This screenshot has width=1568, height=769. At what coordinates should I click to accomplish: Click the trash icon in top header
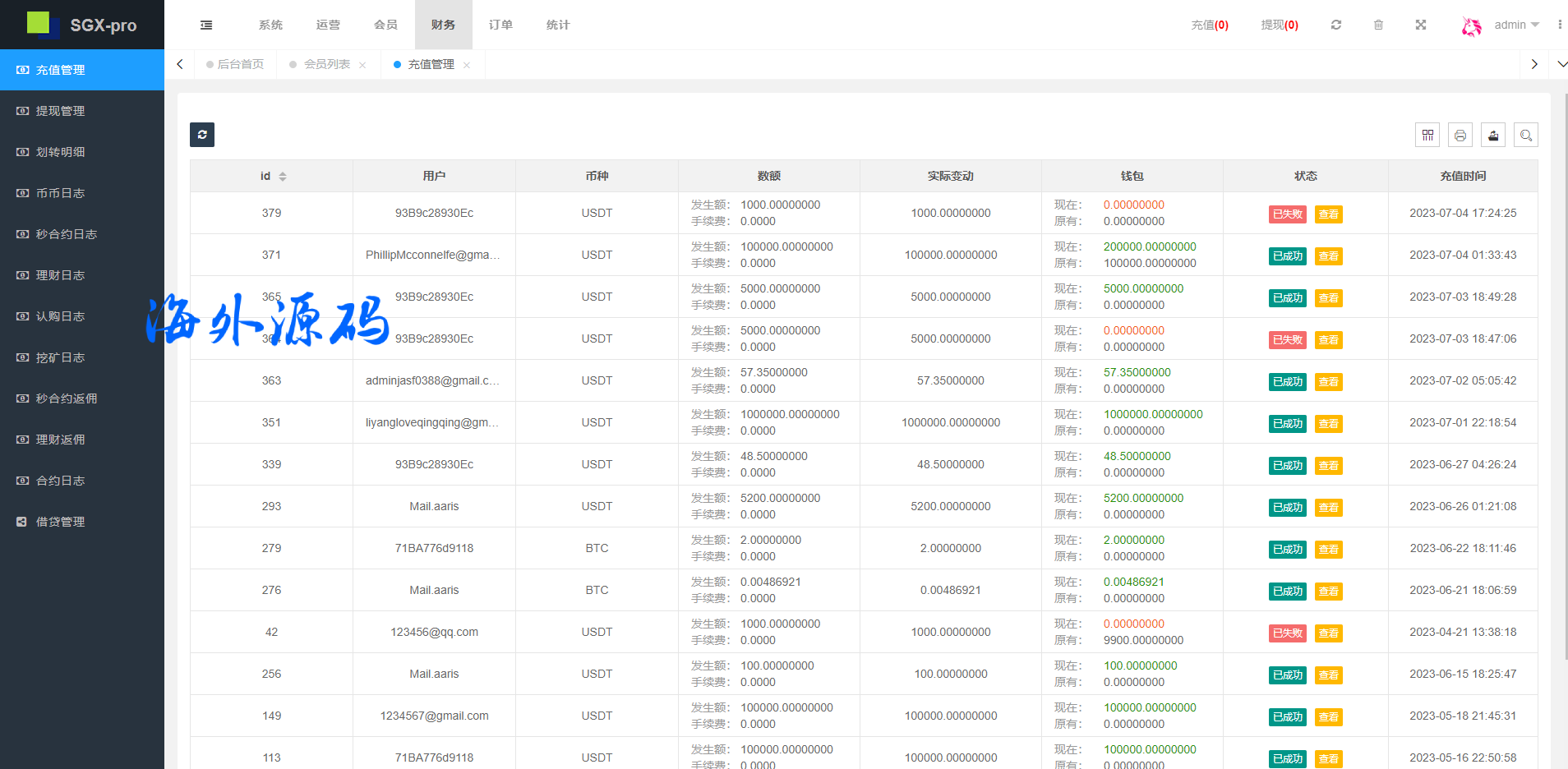click(1379, 25)
